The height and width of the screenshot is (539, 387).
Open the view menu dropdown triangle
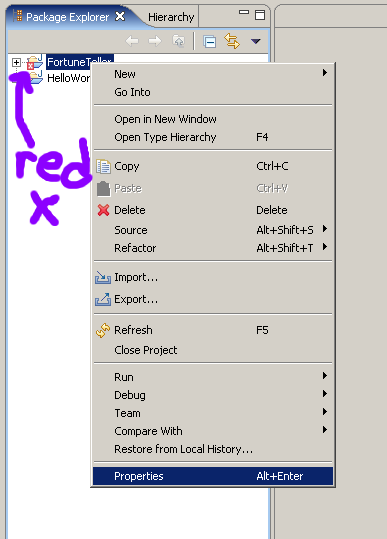256,41
